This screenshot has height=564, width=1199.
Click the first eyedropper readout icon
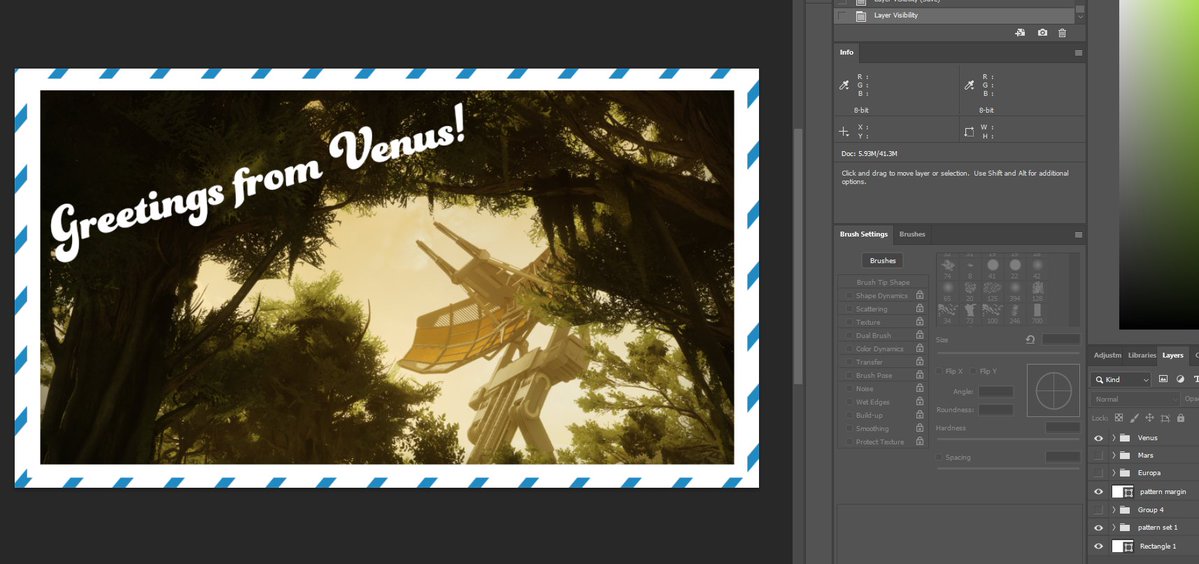tap(844, 86)
